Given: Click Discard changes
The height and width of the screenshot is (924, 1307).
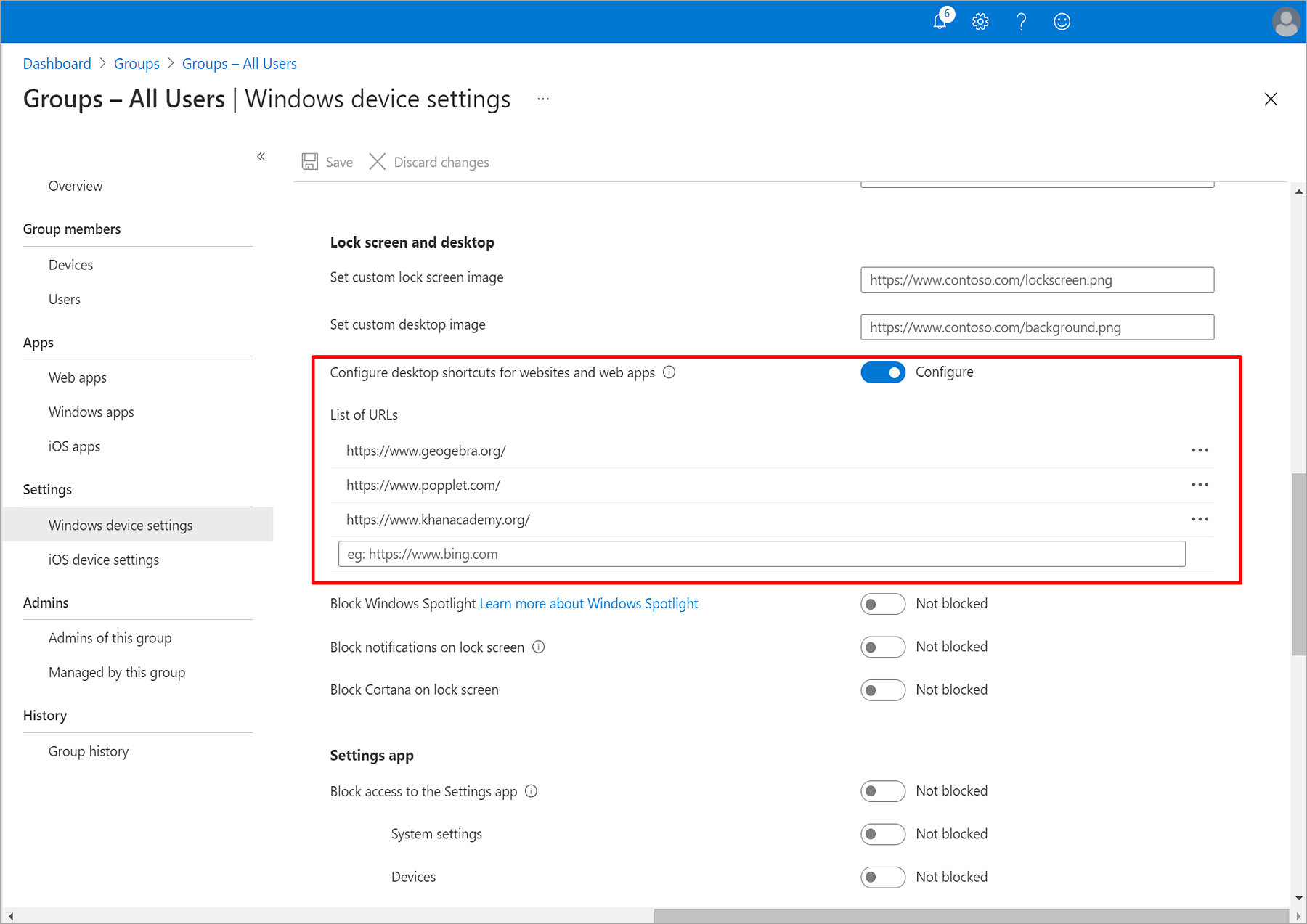Looking at the screenshot, I should tap(429, 162).
